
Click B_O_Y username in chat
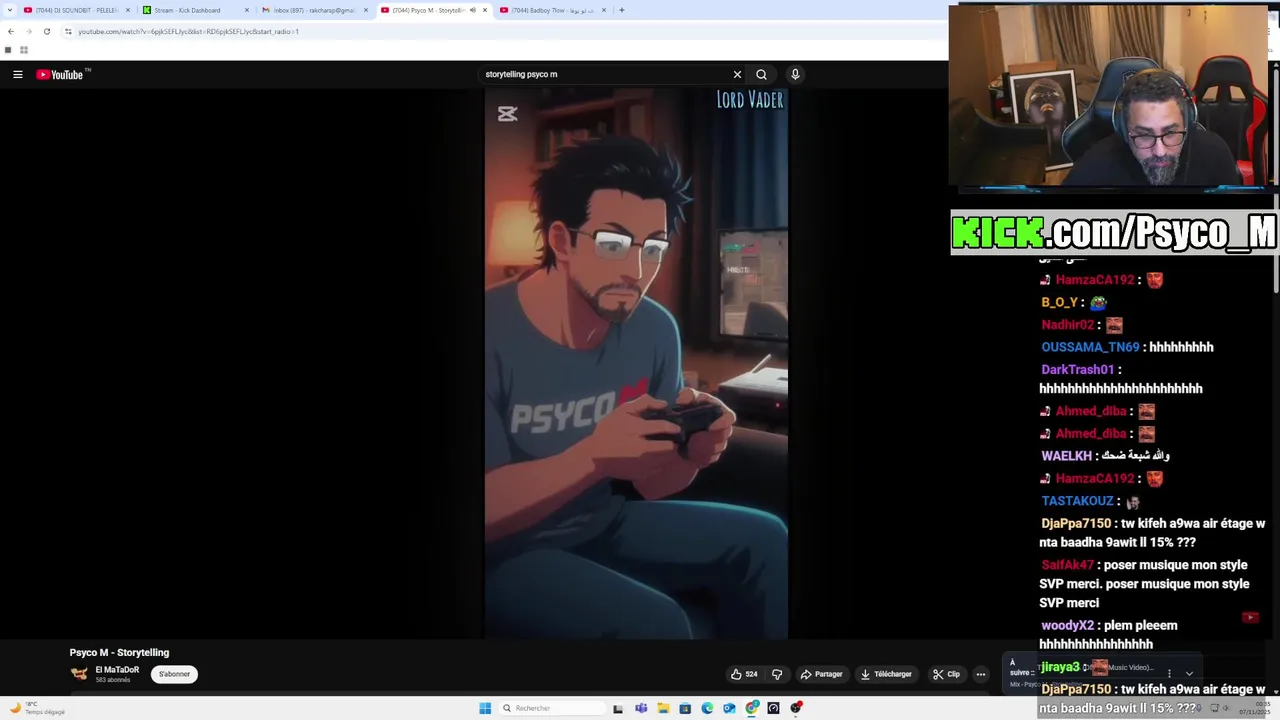click(1059, 302)
